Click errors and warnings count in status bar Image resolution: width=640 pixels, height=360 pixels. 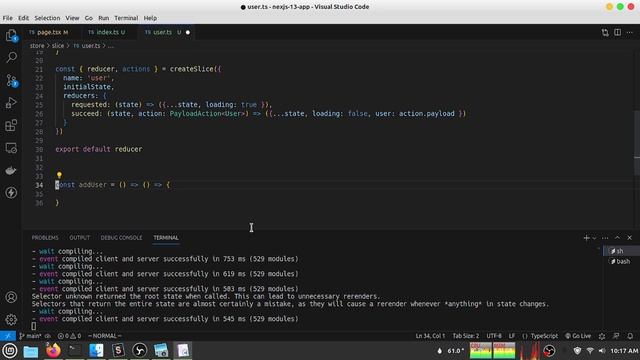pos(69,336)
